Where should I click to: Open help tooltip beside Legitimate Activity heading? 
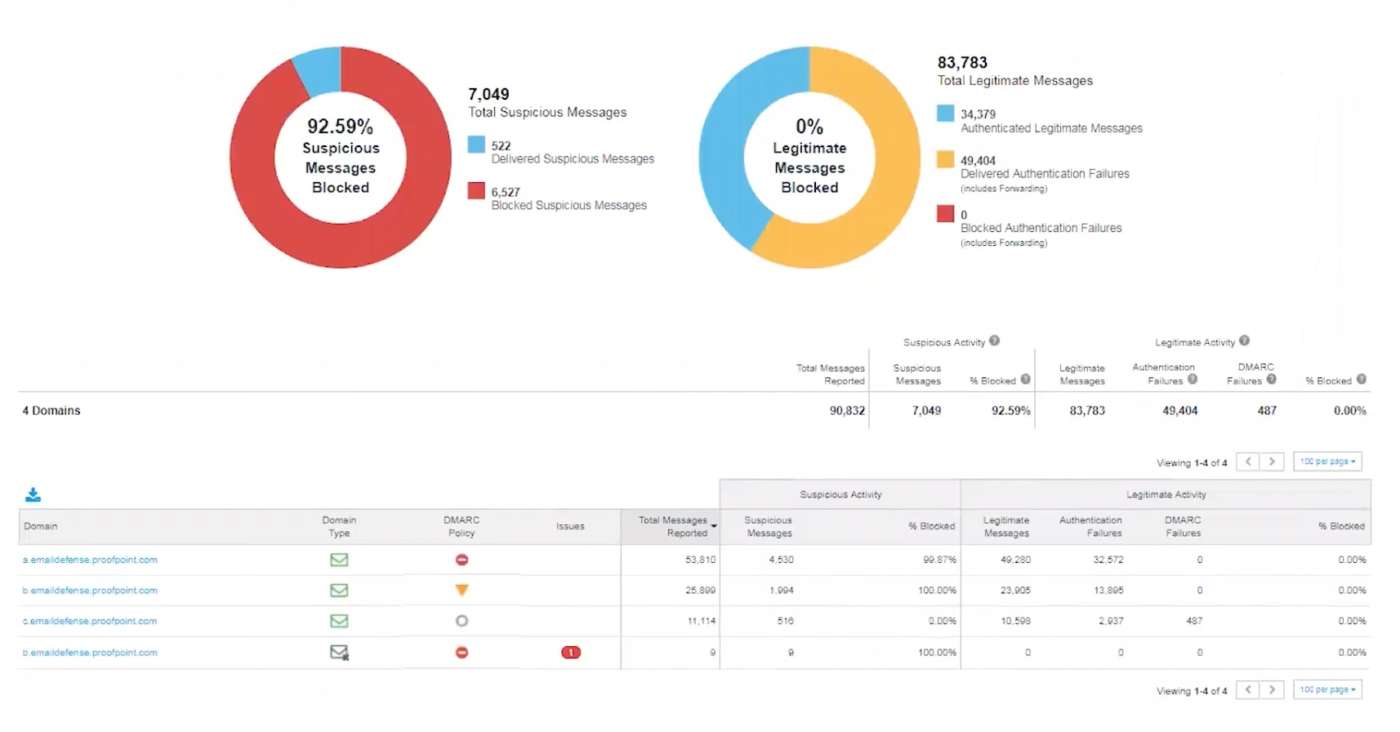(x=1244, y=342)
